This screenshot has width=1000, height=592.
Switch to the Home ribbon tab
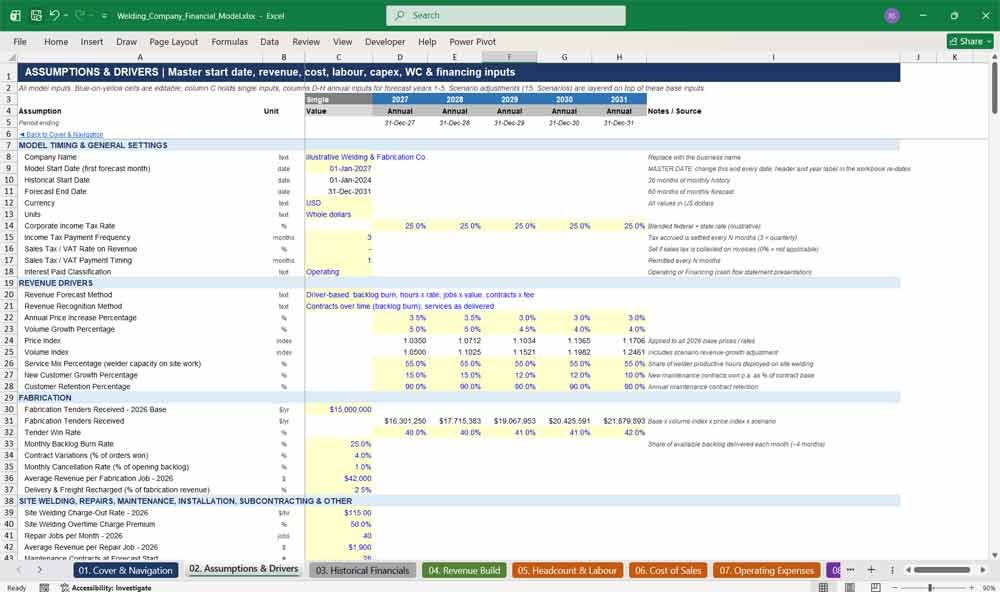[x=55, y=41]
